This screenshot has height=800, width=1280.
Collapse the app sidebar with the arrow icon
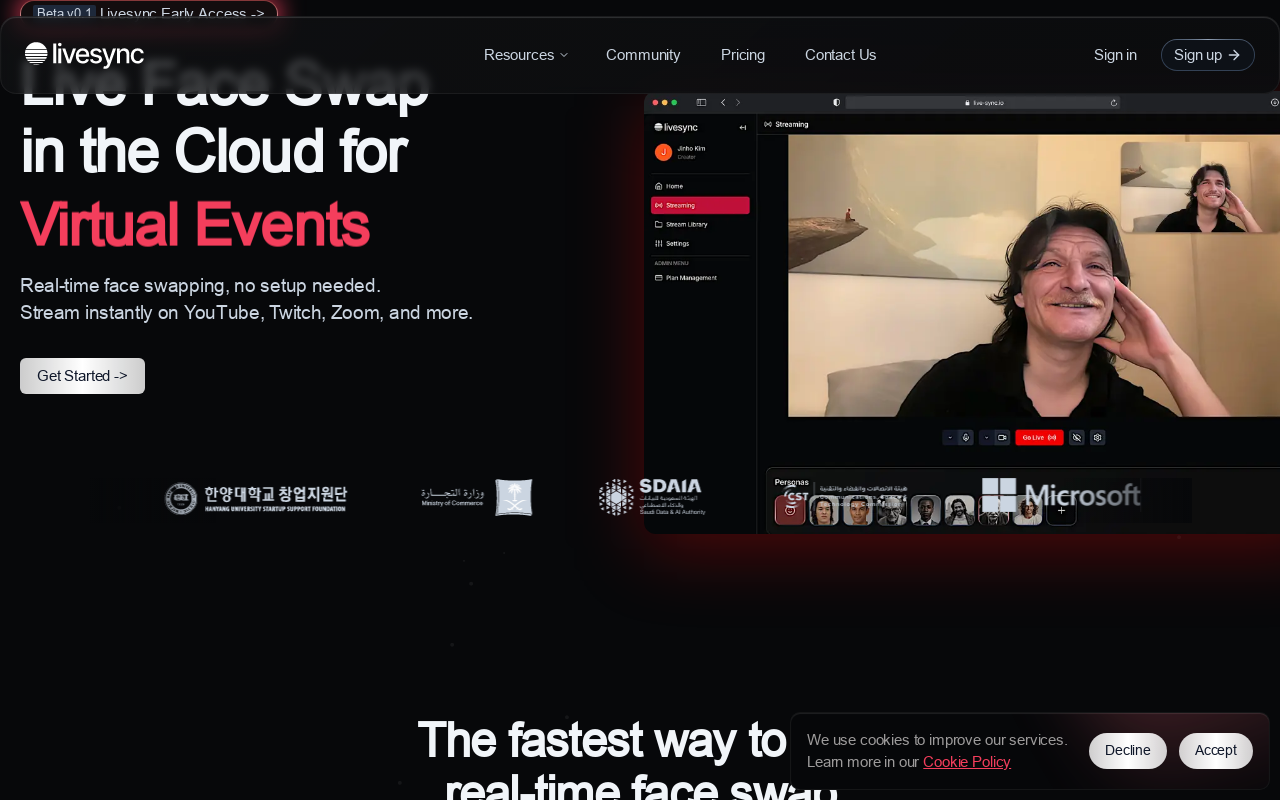pyautogui.click(x=743, y=127)
